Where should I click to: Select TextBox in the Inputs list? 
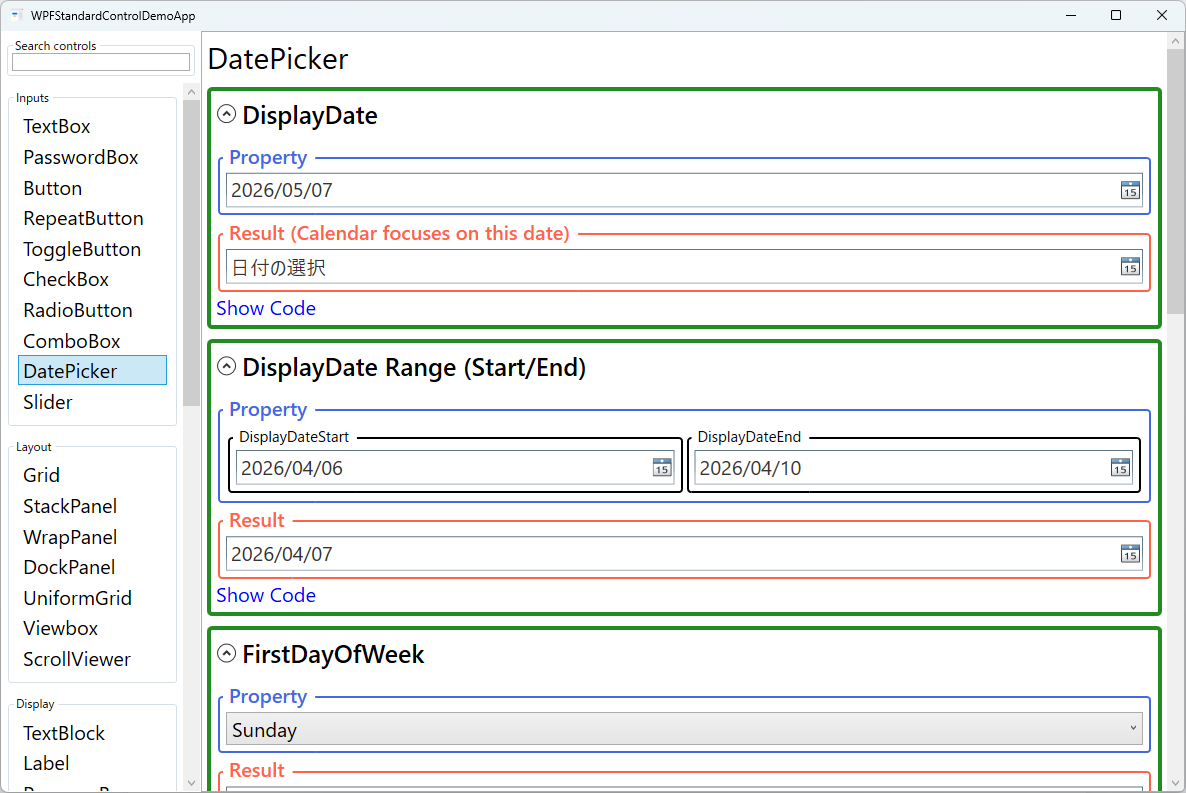tap(92, 126)
